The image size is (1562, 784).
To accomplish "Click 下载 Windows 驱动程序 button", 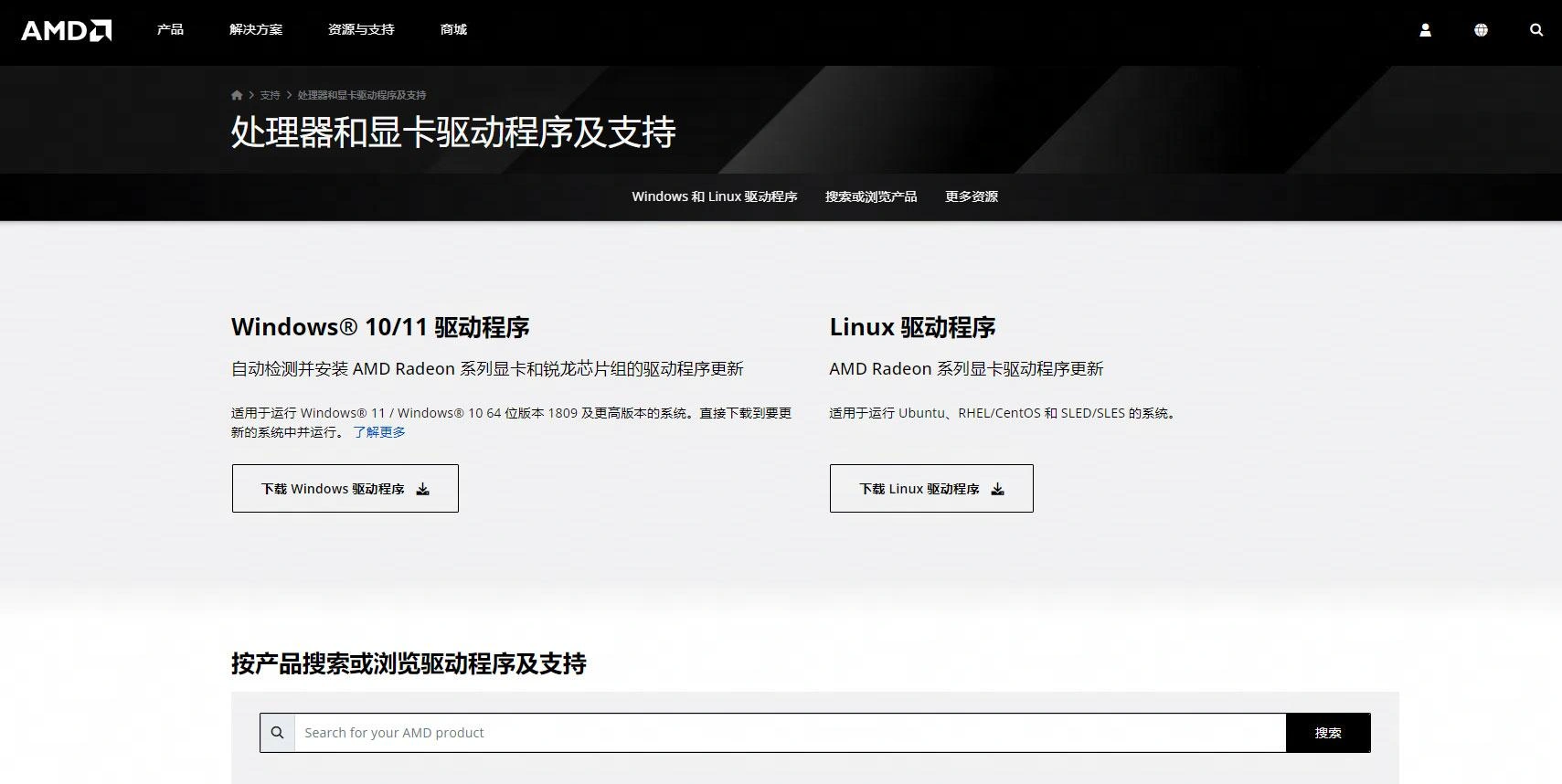I will point(345,489).
